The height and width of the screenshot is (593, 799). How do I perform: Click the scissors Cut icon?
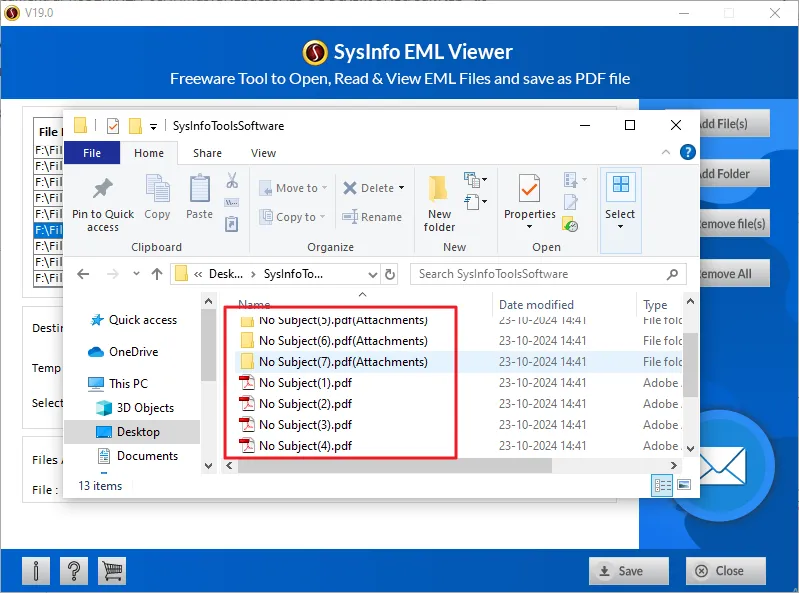pyautogui.click(x=232, y=181)
